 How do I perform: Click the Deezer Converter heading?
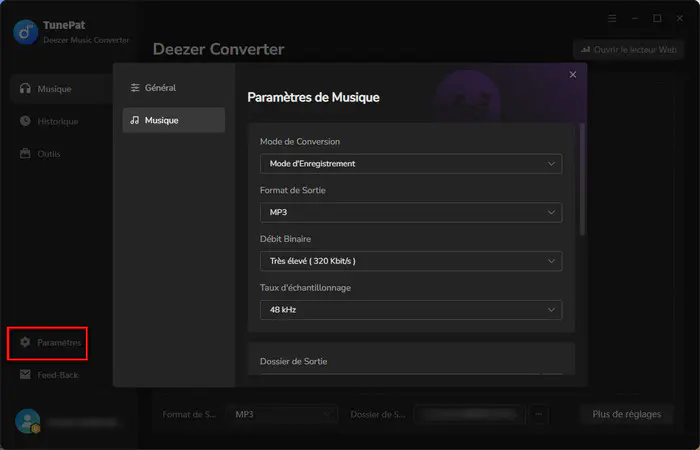[x=218, y=49]
